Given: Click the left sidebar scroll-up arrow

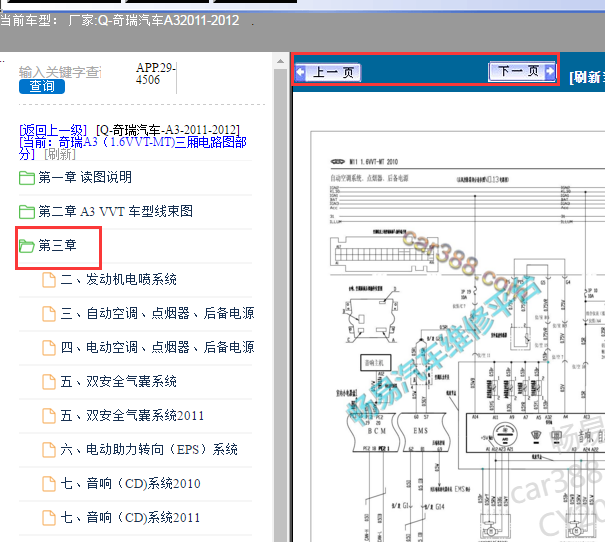Looking at the screenshot, I should [x=281, y=61].
